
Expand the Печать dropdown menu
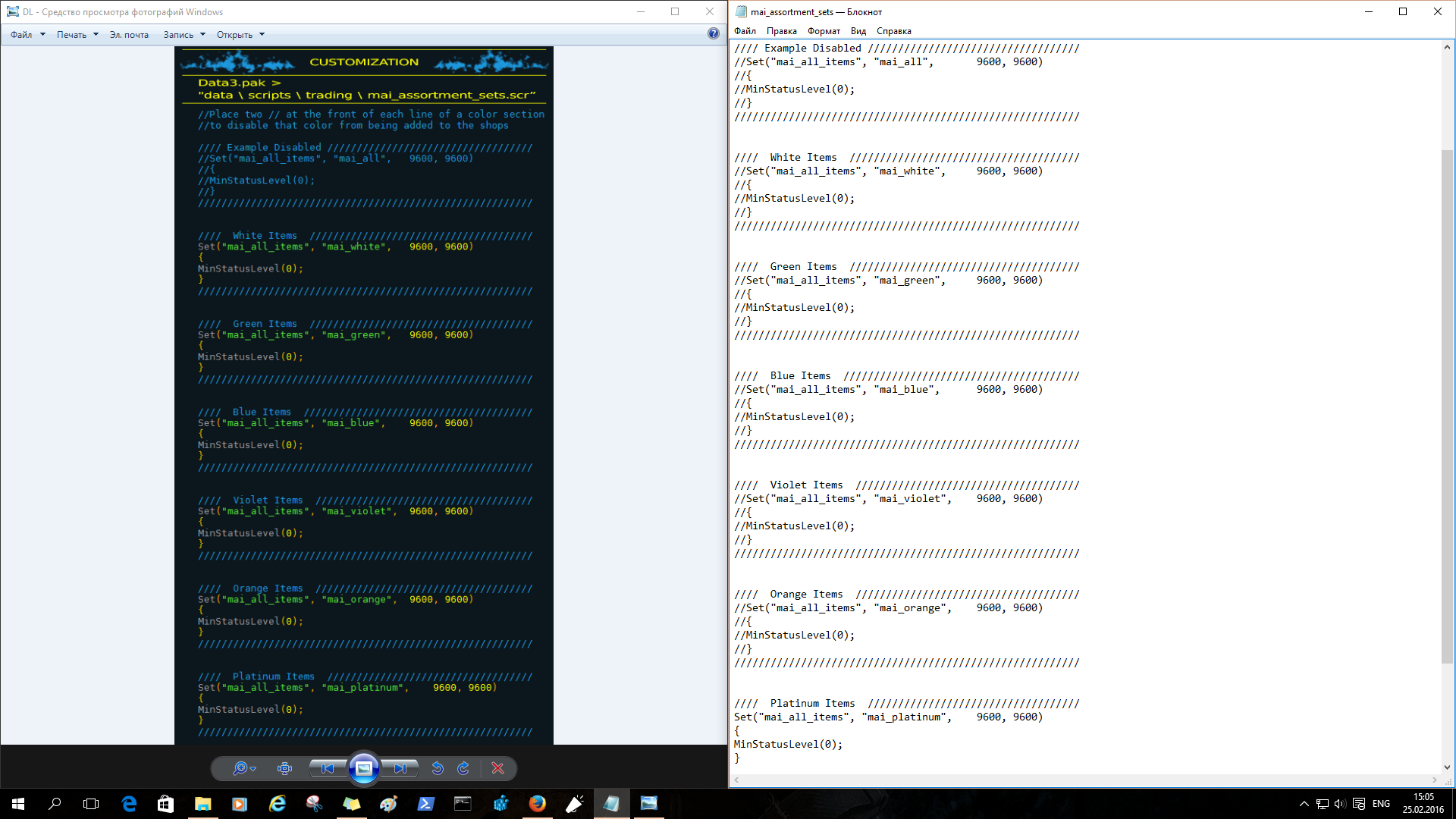tap(77, 35)
